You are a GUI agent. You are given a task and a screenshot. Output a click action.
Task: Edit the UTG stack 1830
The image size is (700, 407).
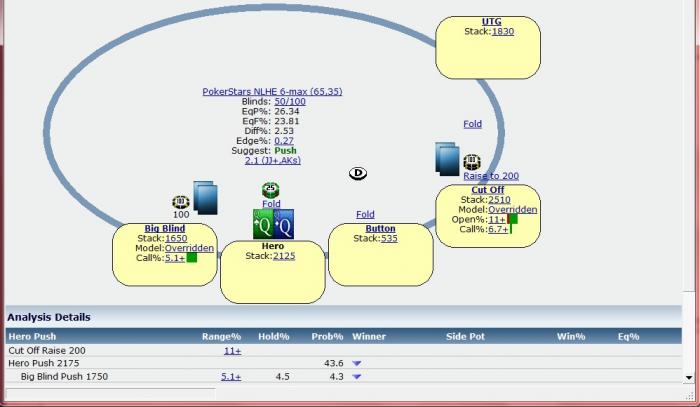coord(503,32)
